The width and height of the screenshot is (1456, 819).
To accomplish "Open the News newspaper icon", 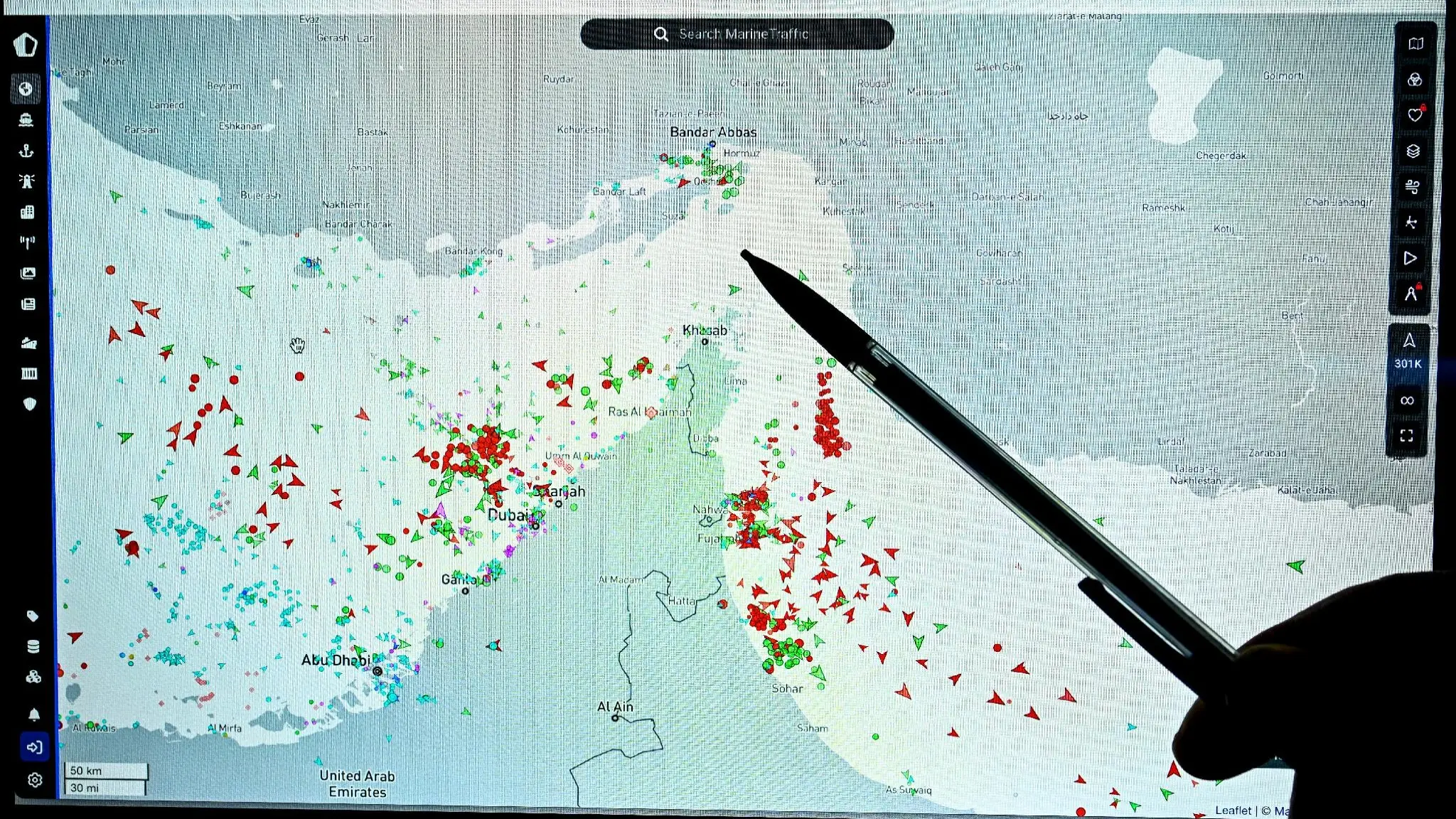I will 28,304.
